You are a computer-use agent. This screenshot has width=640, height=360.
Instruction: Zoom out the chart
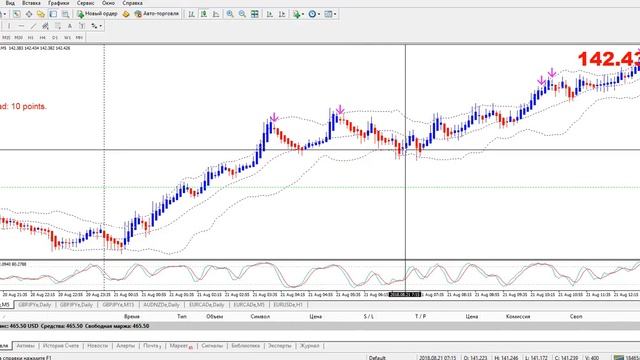[x=242, y=14]
